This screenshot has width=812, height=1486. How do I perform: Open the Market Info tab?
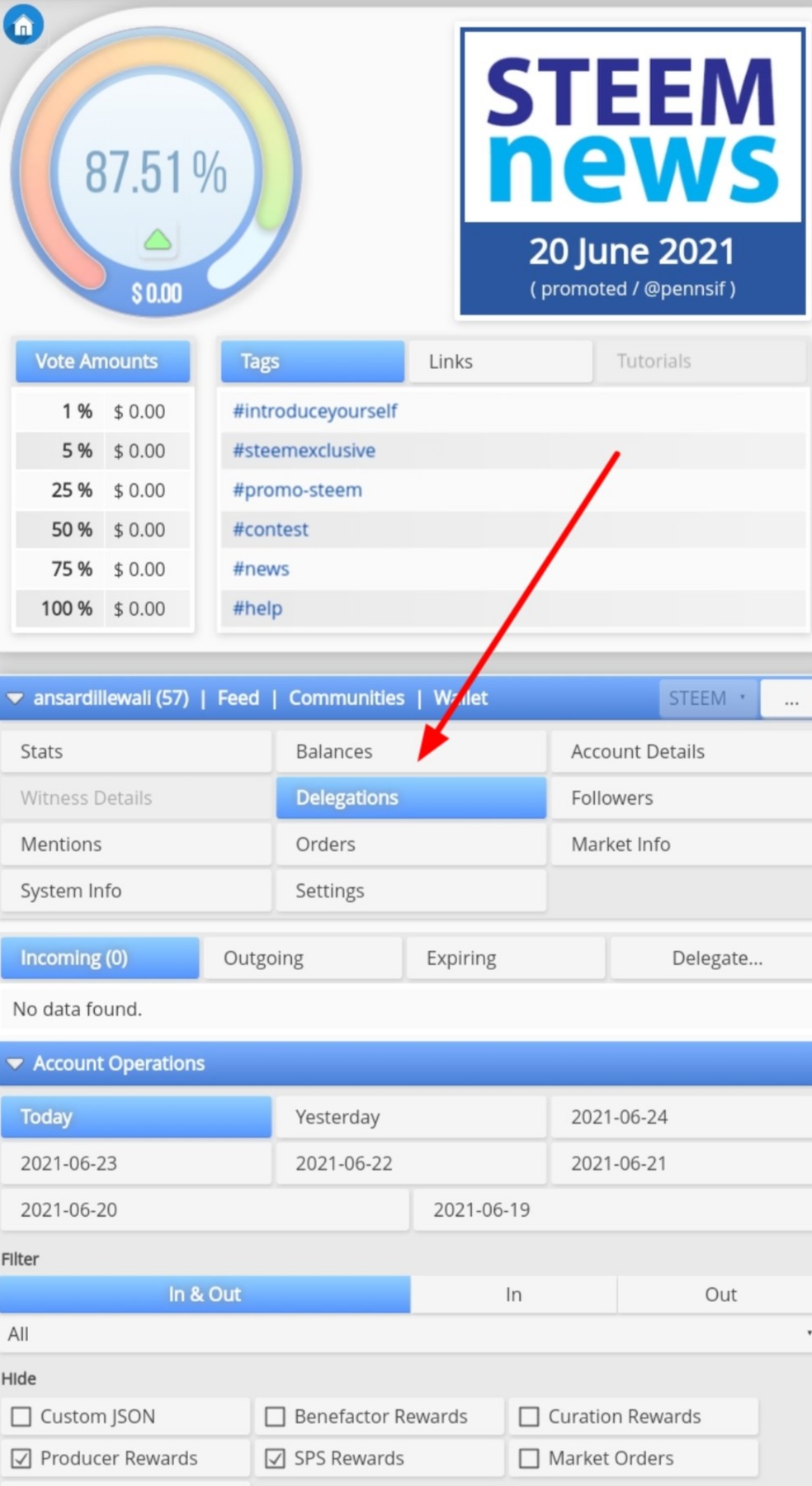point(682,844)
